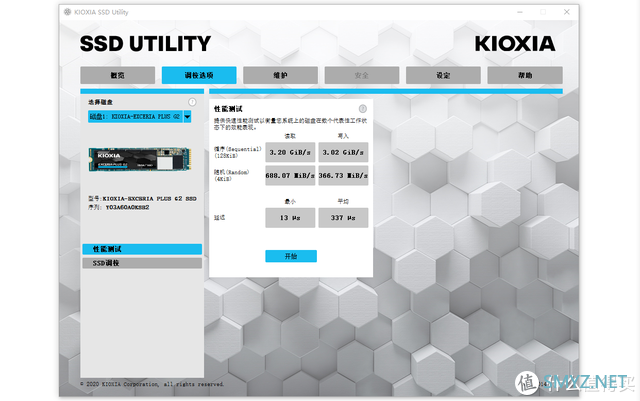Select SSD调校 in the left sidebar
This screenshot has width=640, height=401.
point(142,263)
